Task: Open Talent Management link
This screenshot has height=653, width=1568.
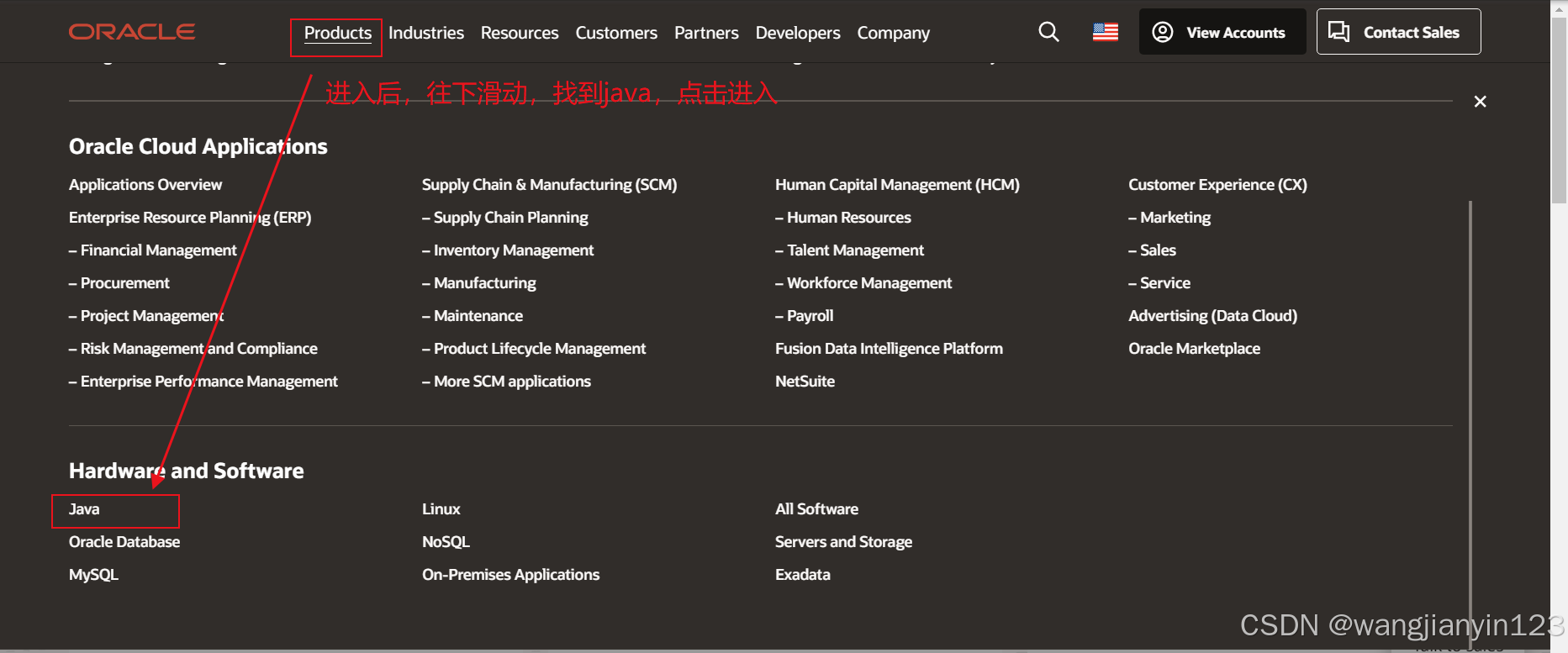Action: tap(849, 250)
